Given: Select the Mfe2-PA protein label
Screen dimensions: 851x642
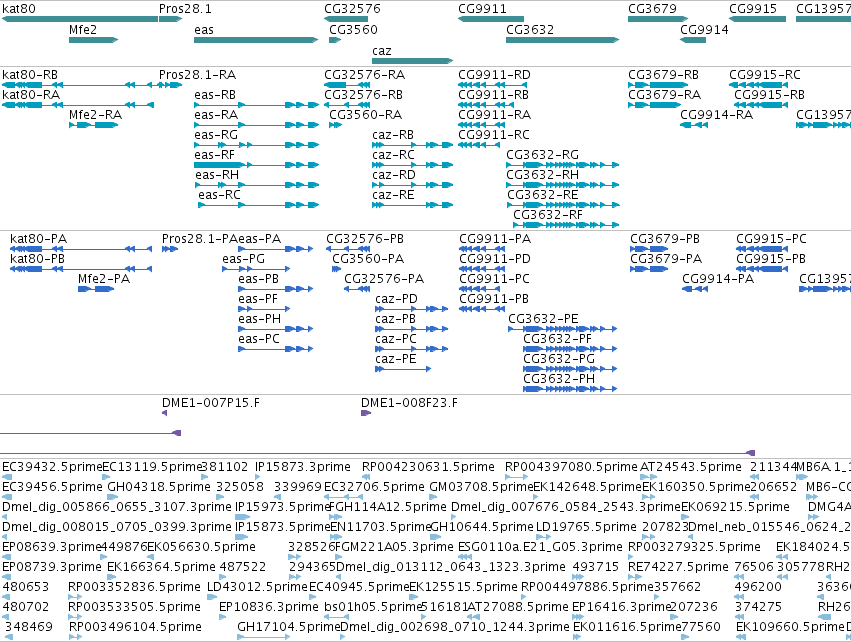Looking at the screenshot, I should coord(104,279).
